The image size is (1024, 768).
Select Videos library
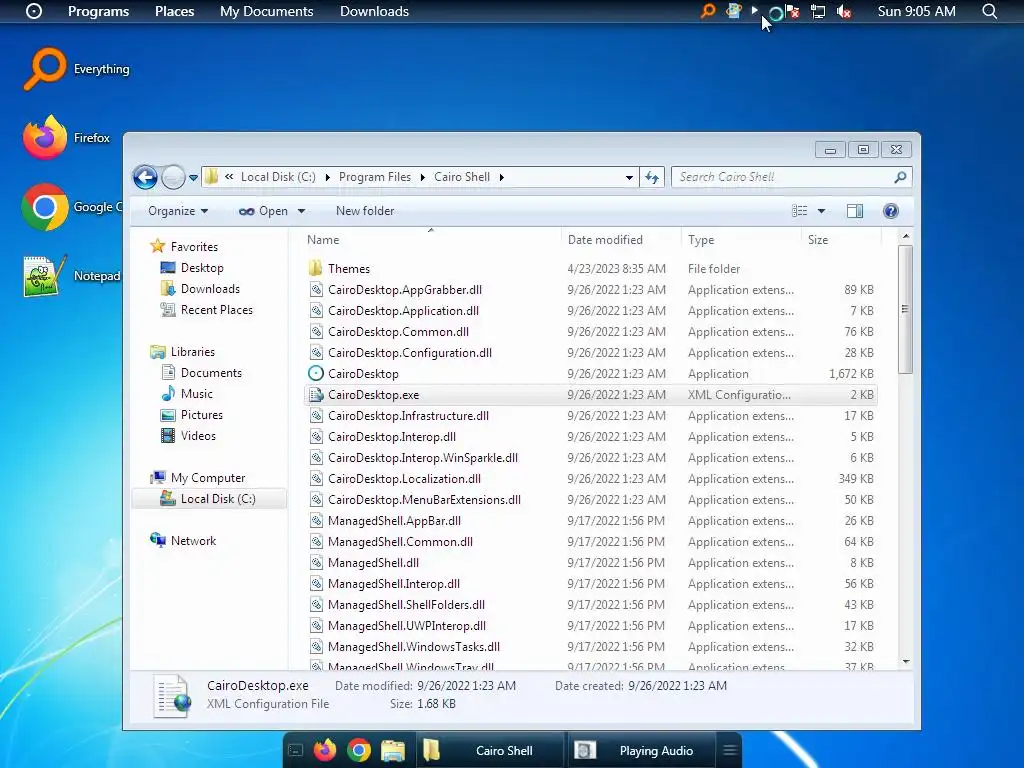[188, 436]
